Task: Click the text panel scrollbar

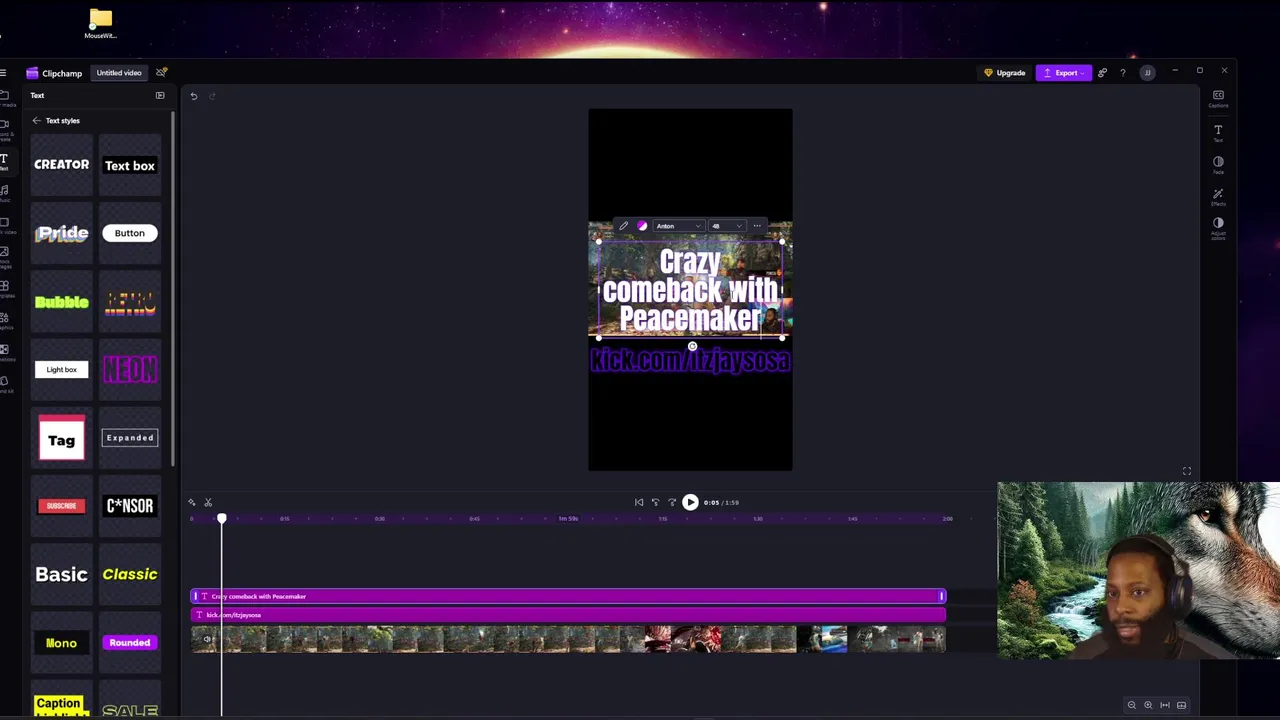Action: (175, 290)
